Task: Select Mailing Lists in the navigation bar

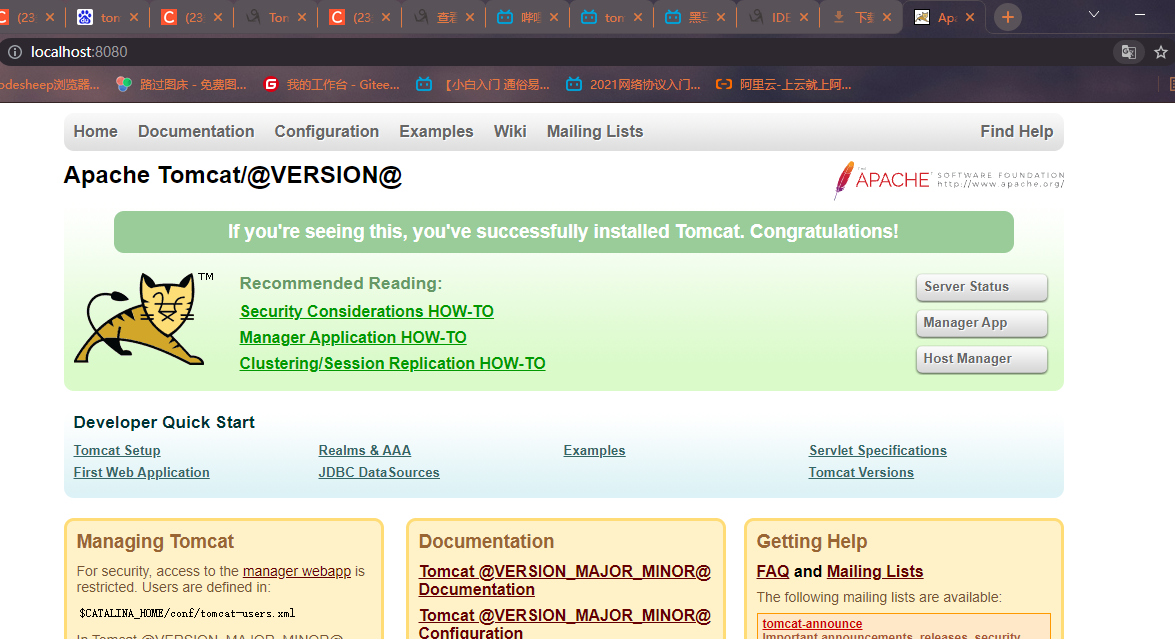Action: [x=594, y=132]
